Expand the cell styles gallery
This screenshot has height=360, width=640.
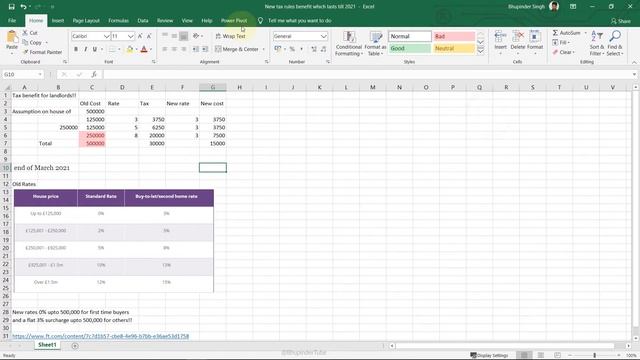480,51
